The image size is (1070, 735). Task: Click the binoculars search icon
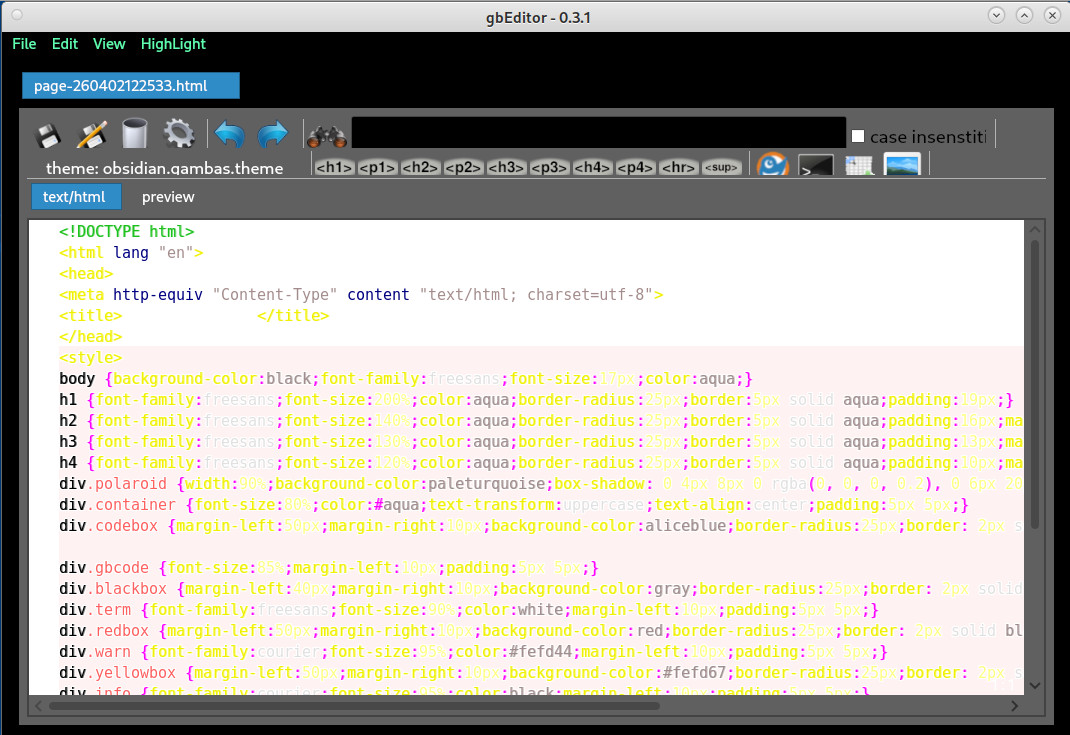pos(326,135)
